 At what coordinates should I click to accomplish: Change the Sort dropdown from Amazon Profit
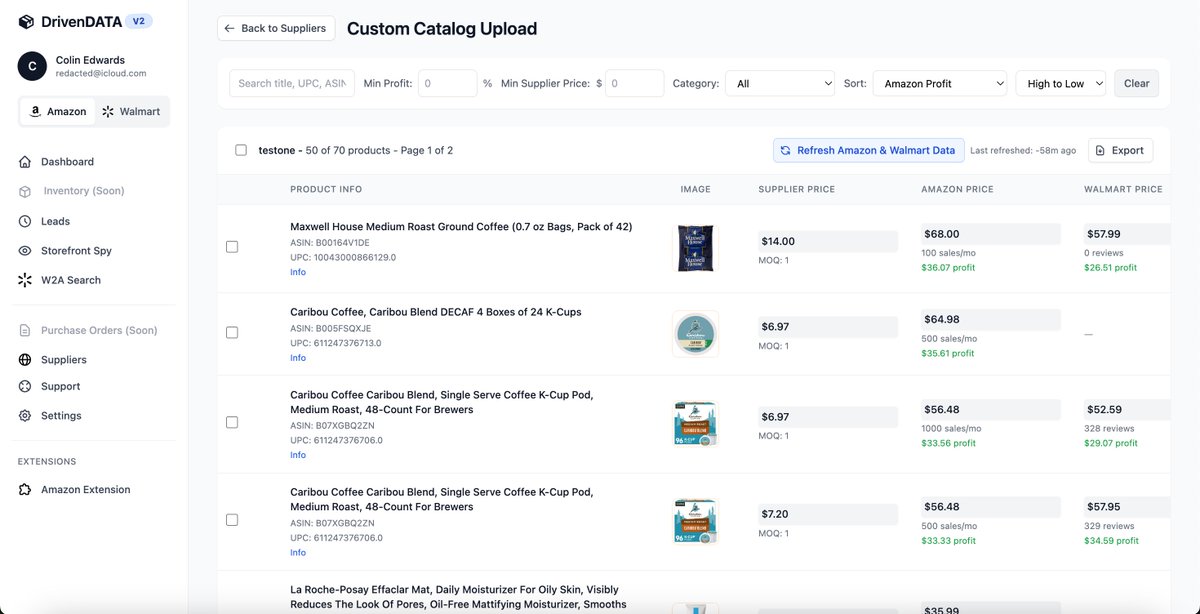(938, 84)
